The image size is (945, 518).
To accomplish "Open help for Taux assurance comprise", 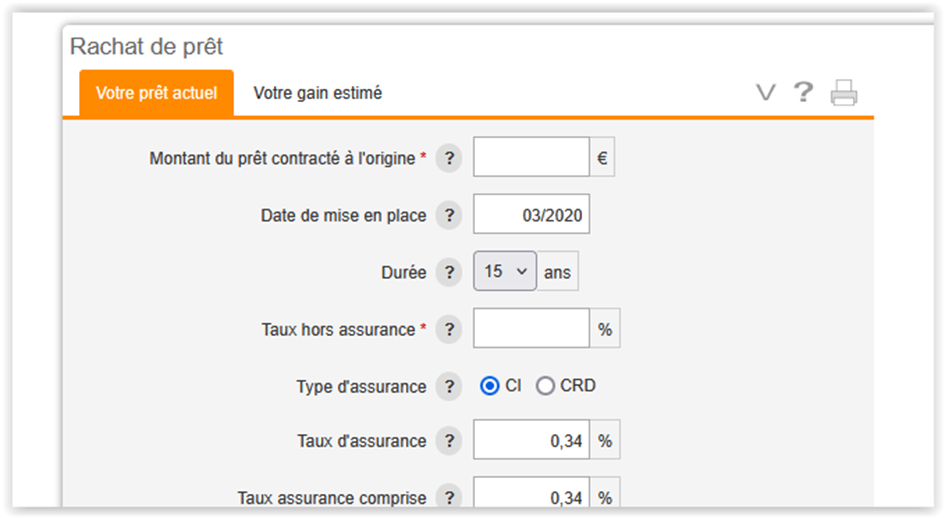I will click(449, 497).
